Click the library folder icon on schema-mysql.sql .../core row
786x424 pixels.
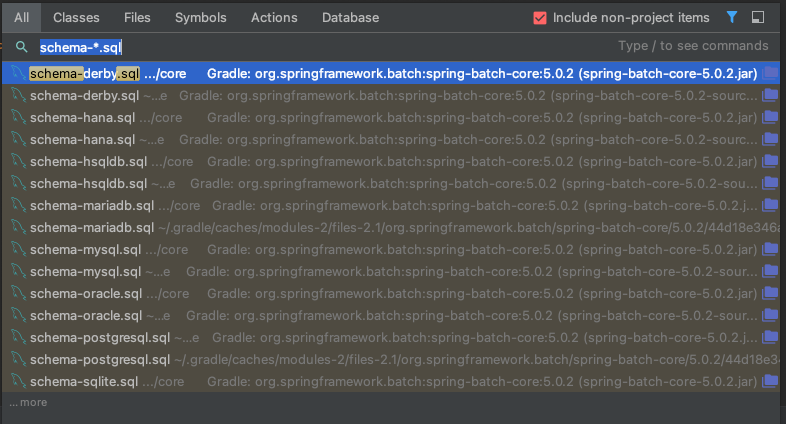770,250
